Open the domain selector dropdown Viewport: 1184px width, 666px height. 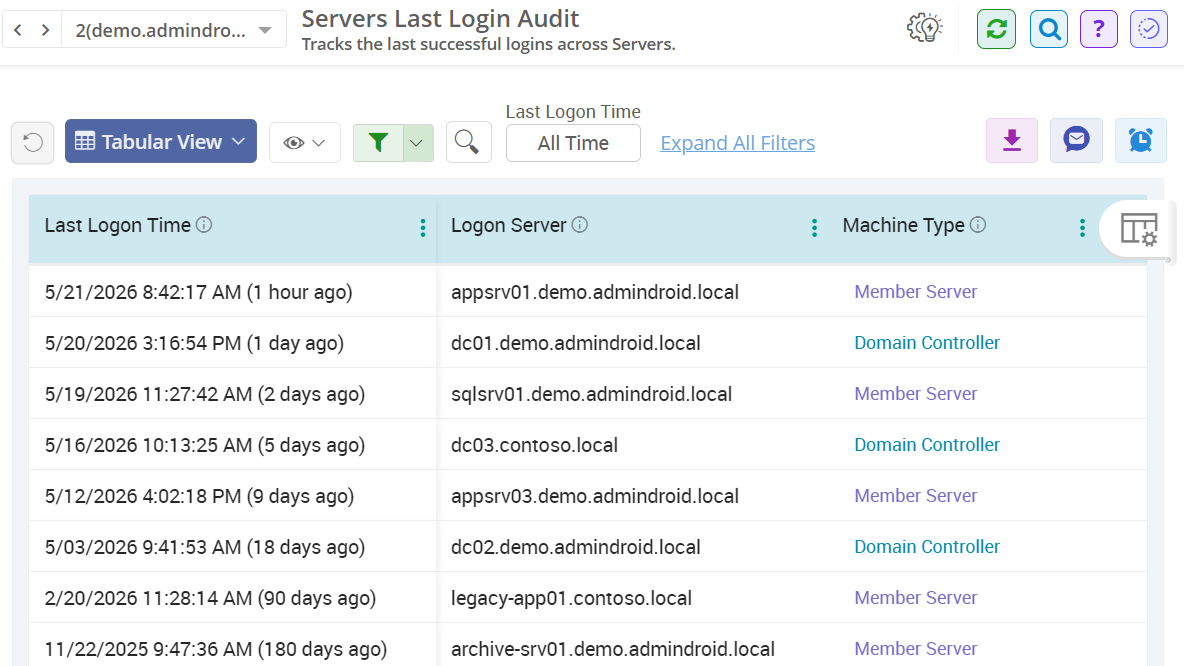click(x=173, y=30)
